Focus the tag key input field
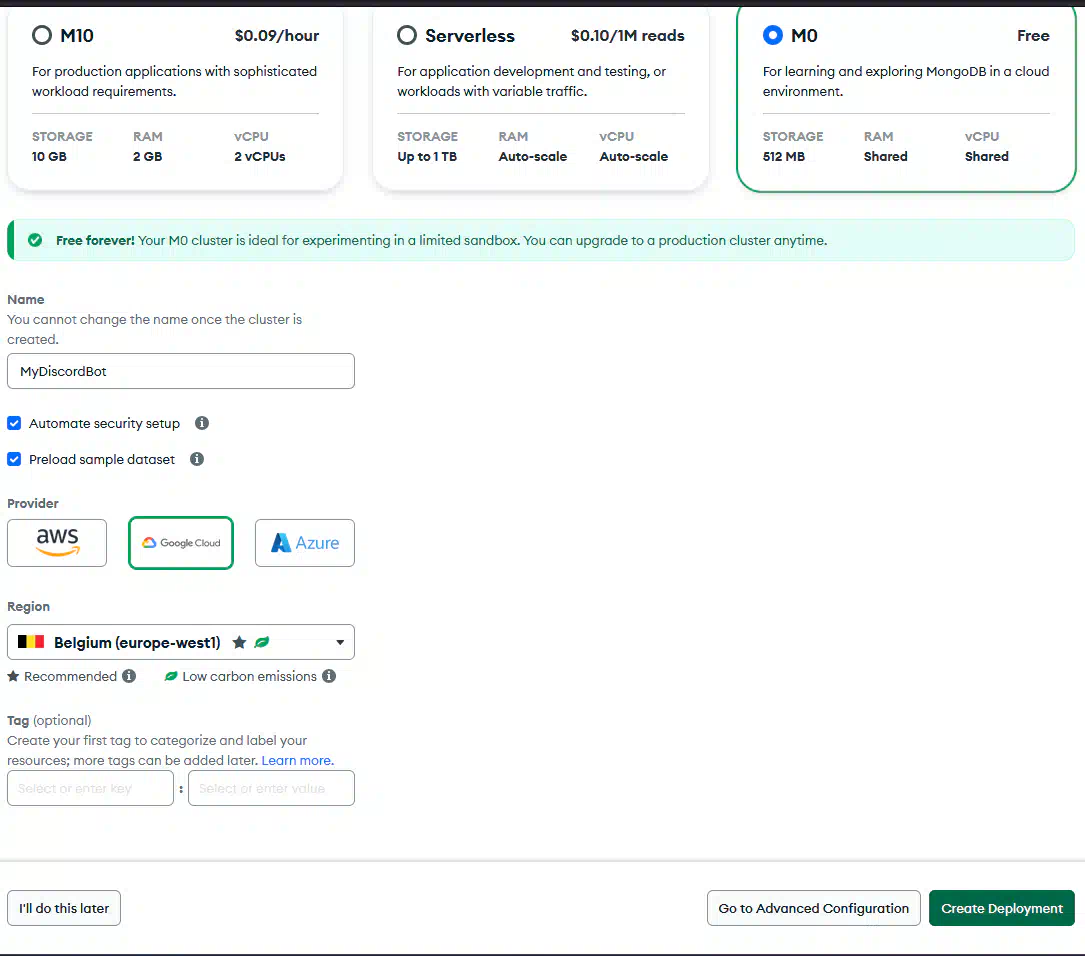1085x956 pixels. click(x=90, y=788)
